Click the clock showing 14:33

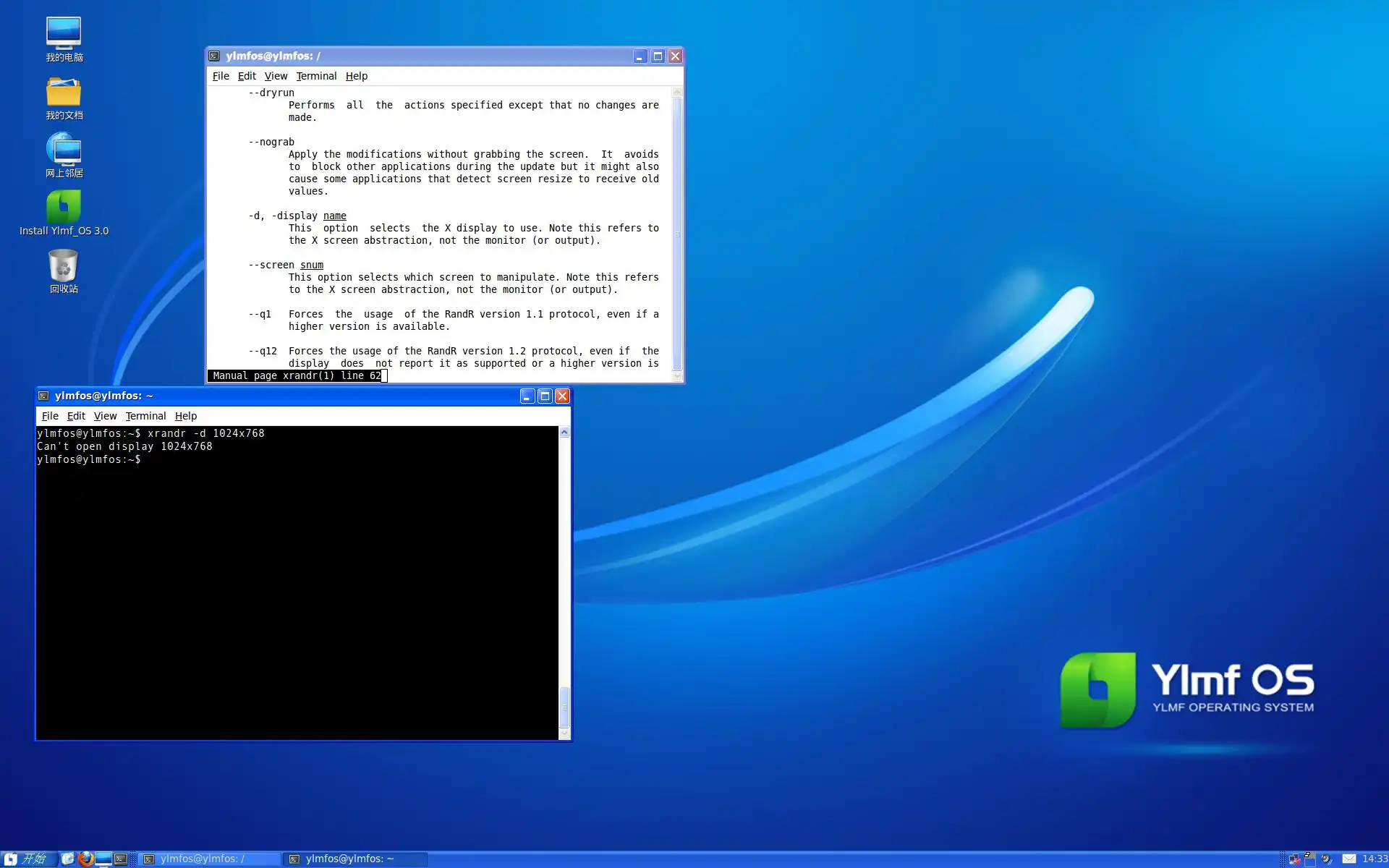(1375, 859)
